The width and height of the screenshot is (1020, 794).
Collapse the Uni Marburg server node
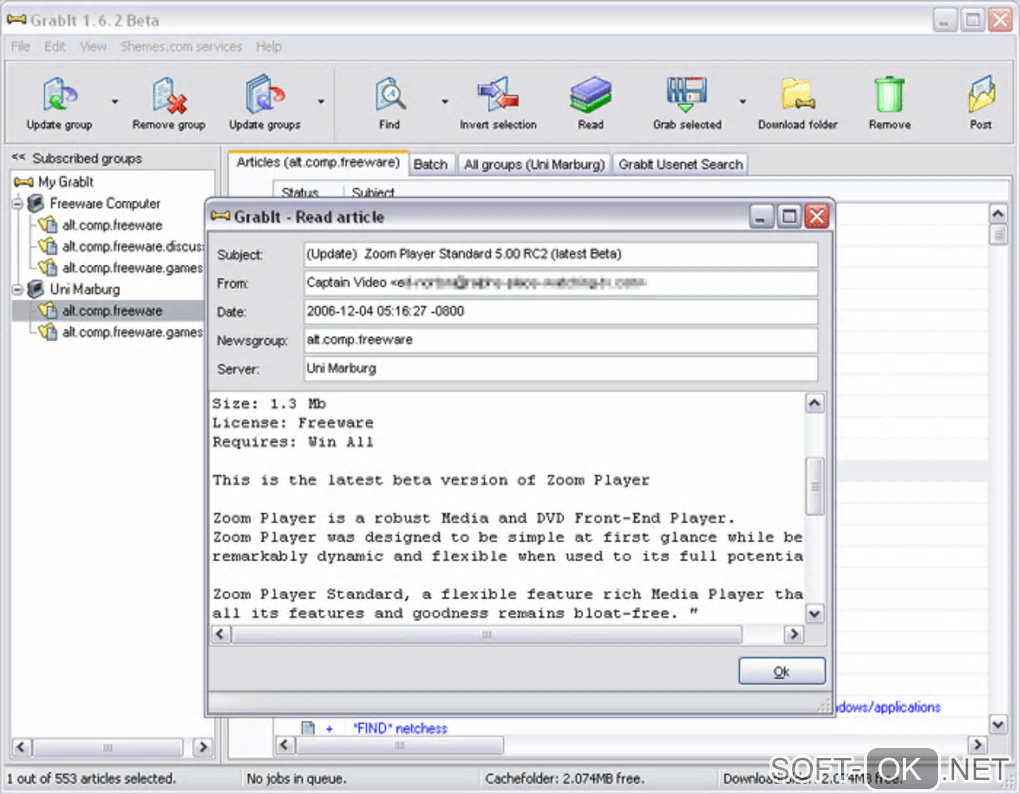(18, 289)
